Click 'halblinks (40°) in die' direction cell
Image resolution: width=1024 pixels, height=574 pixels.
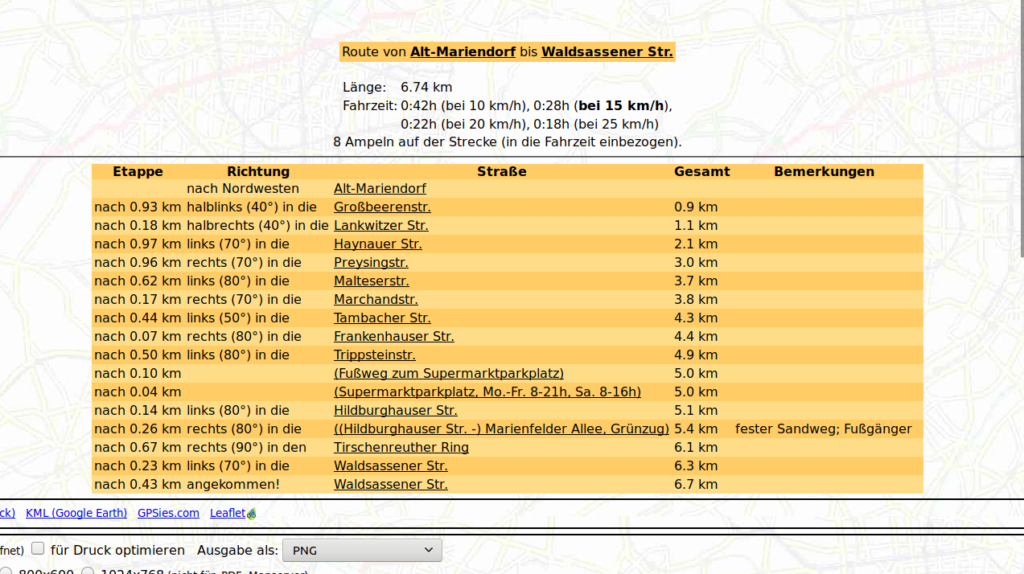pos(251,207)
